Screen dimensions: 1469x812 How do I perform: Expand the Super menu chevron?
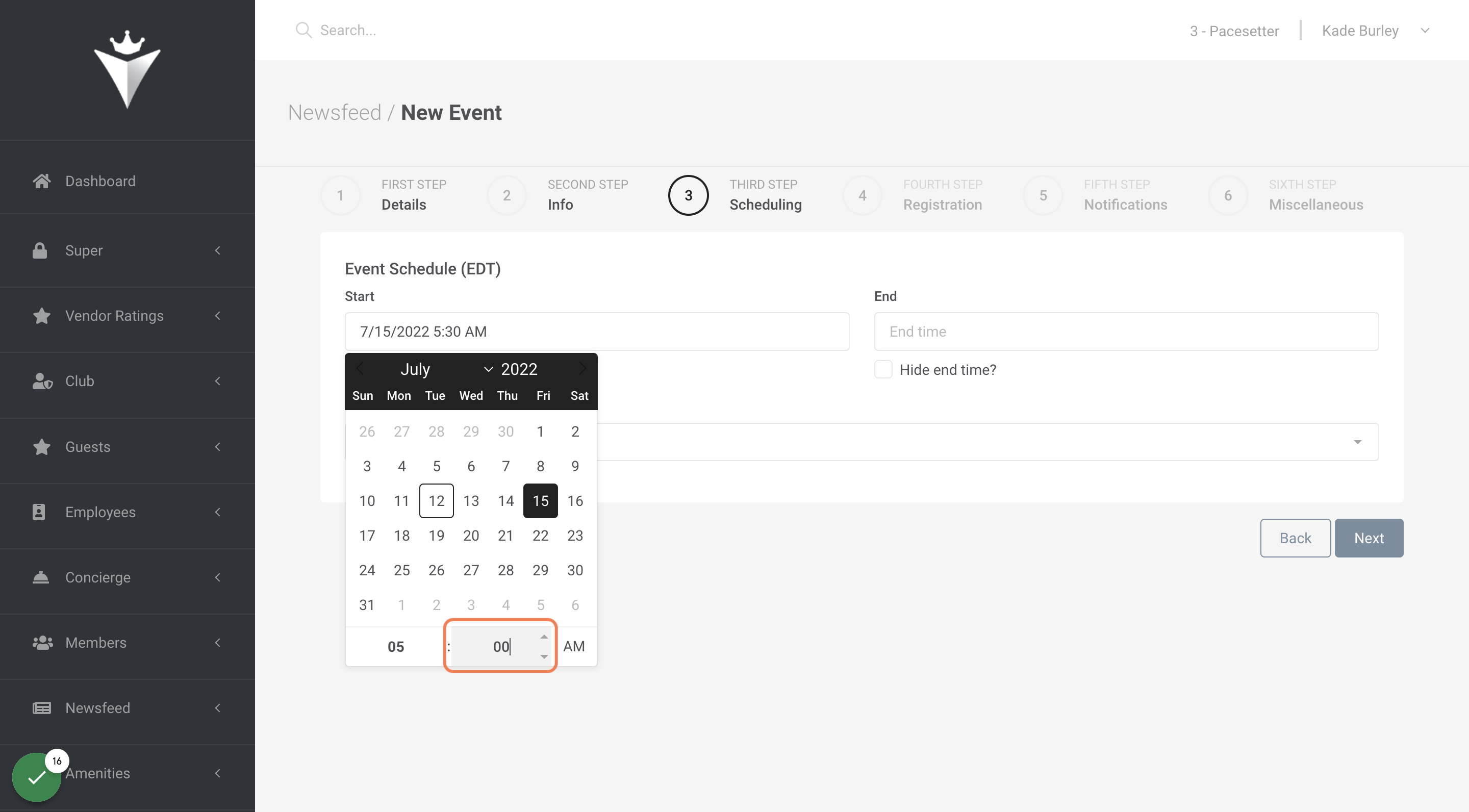point(218,250)
